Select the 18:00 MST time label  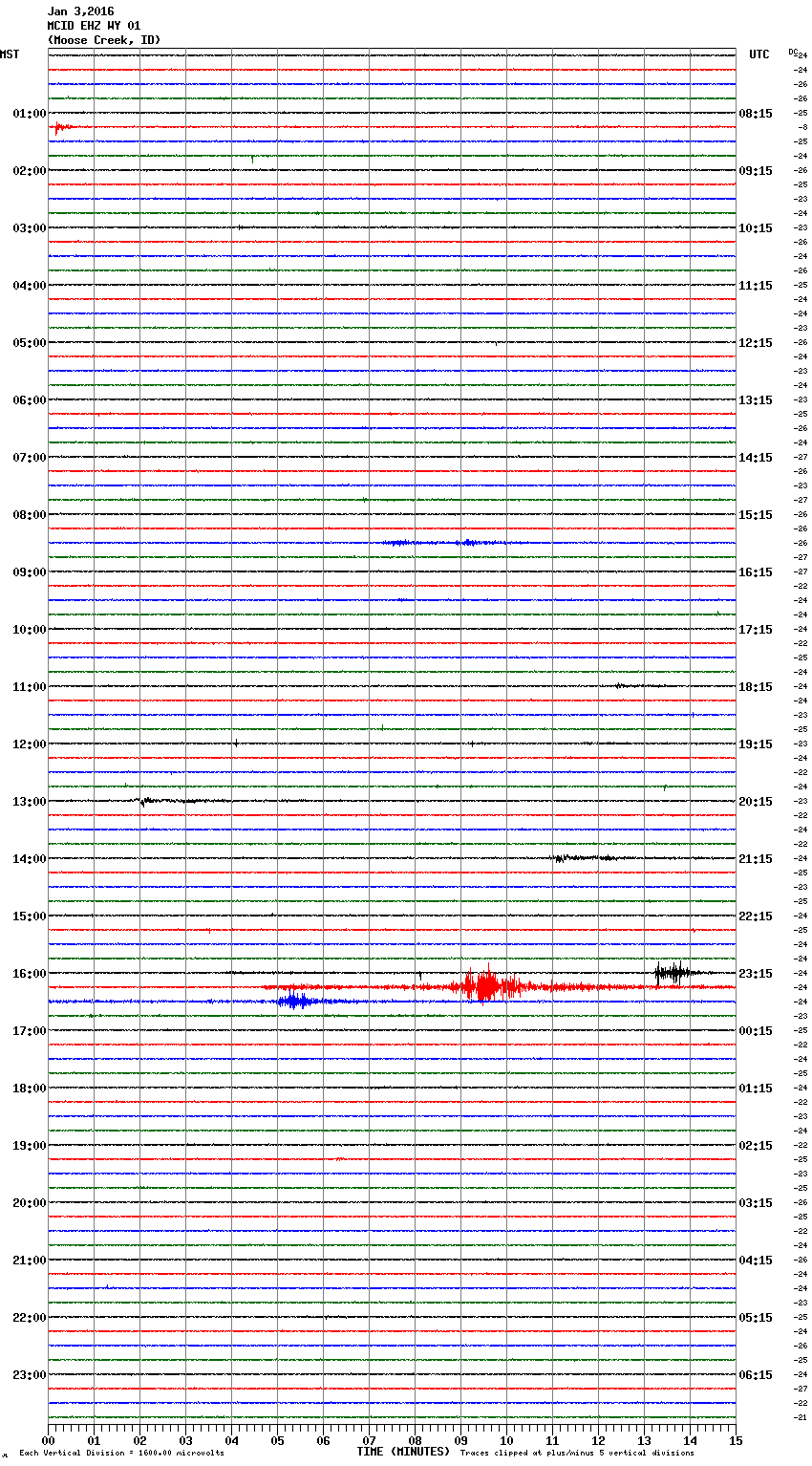coord(30,1088)
